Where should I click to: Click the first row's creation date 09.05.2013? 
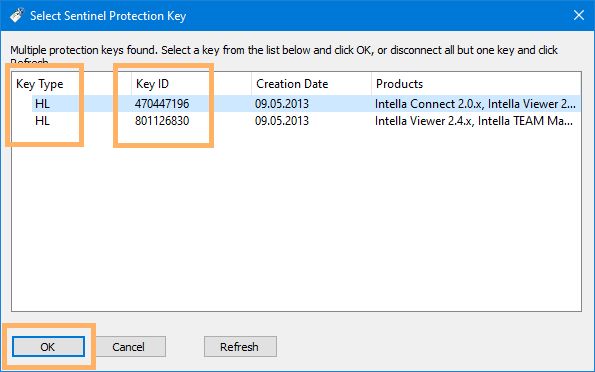(x=282, y=104)
